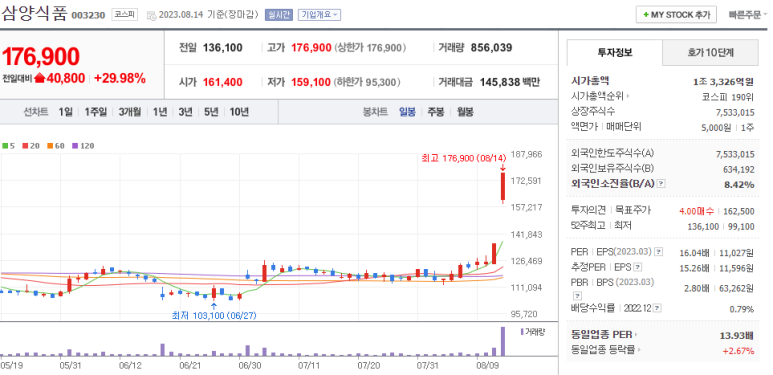The width and height of the screenshot is (773, 375).
Task: Select the 3개월 line chart period
Action: coord(130,112)
